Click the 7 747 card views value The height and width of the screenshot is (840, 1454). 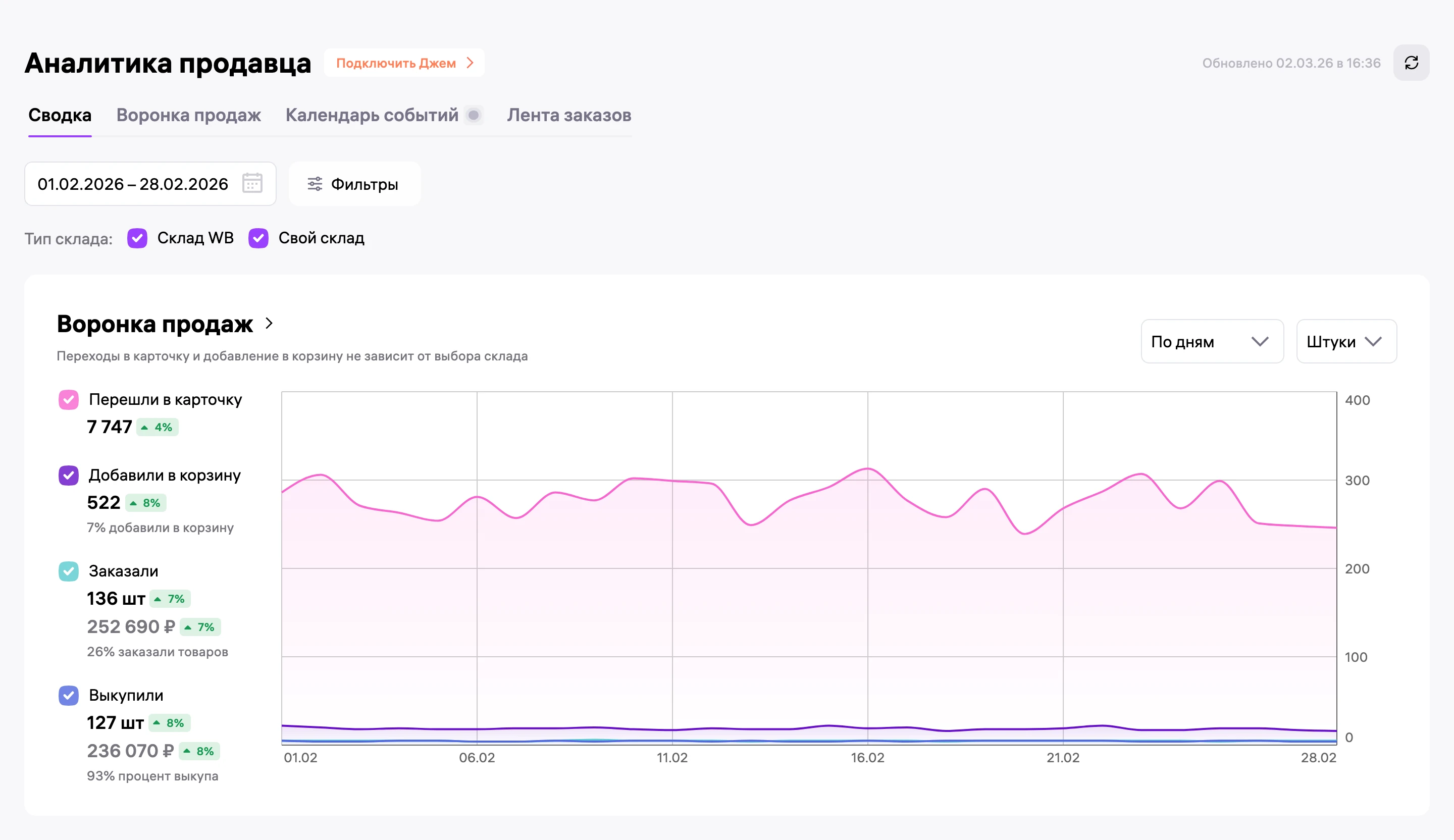(109, 427)
